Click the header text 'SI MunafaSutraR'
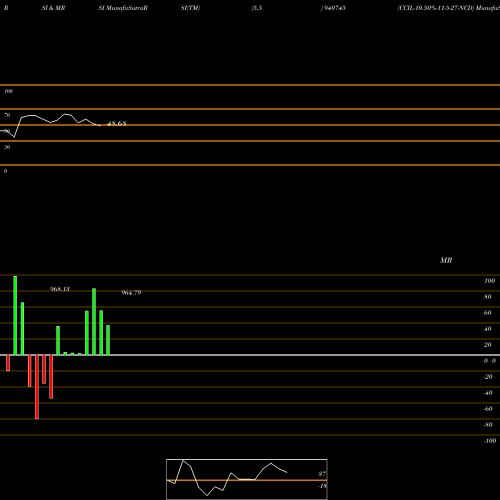500x500 pixels. [x=123, y=8]
